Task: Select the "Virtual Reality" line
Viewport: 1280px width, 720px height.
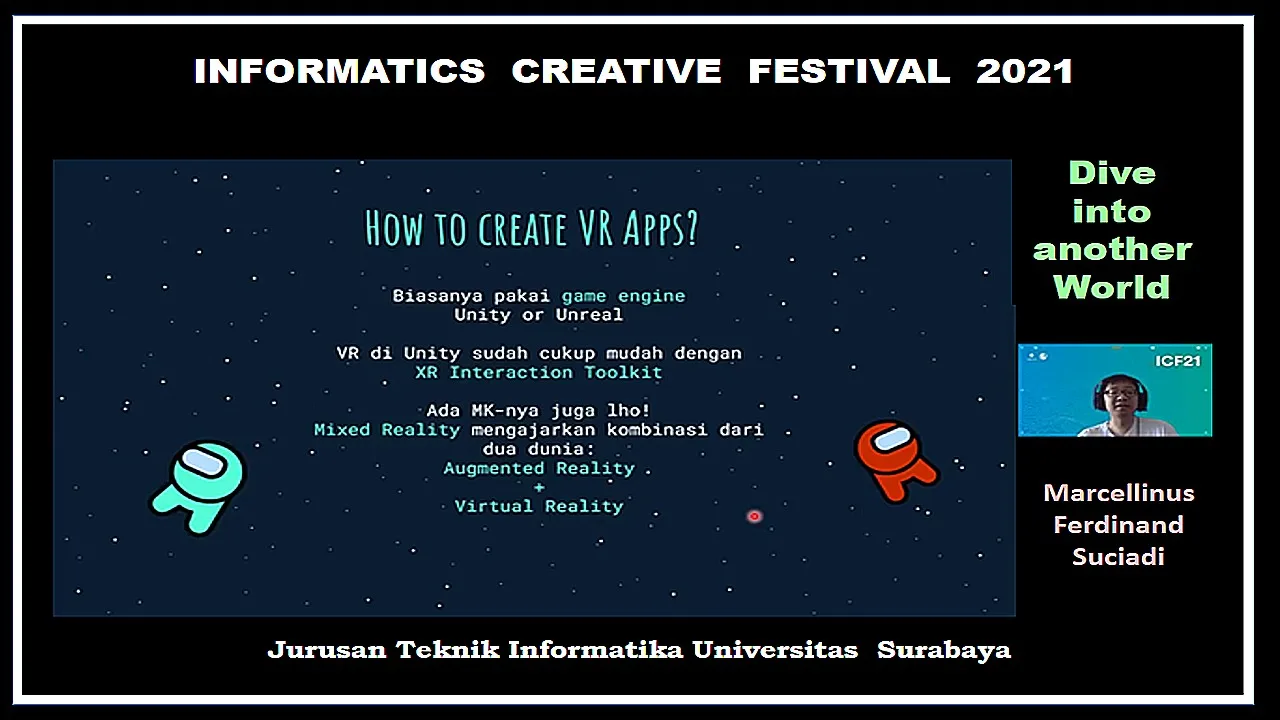Action: [x=539, y=506]
